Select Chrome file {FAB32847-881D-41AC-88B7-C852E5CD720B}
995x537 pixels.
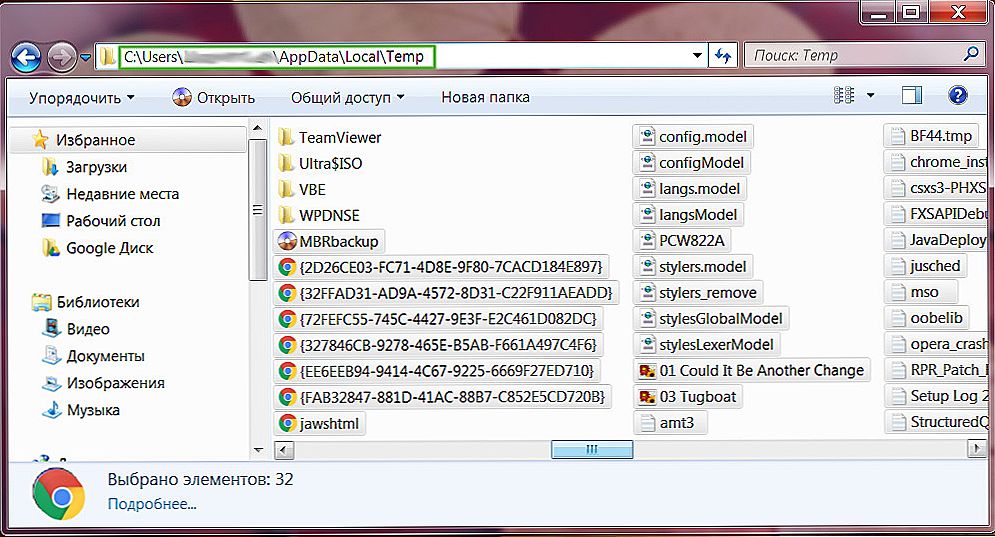442,397
